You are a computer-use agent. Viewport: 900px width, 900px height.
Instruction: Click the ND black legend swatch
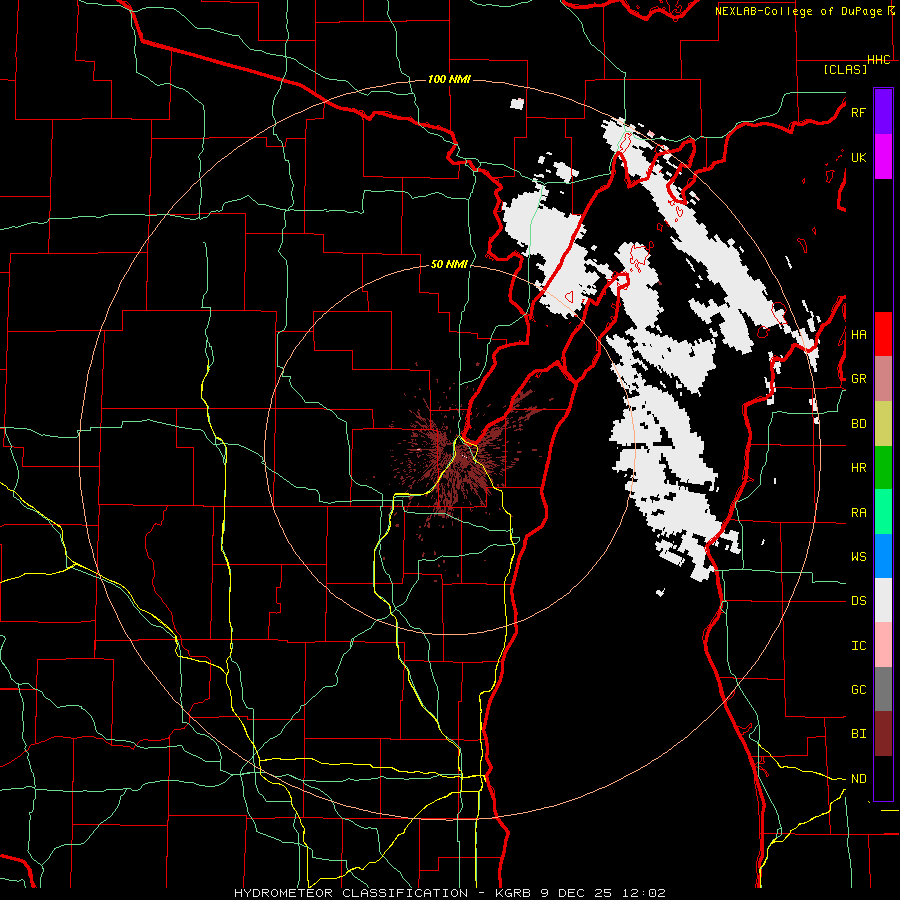pos(883,778)
